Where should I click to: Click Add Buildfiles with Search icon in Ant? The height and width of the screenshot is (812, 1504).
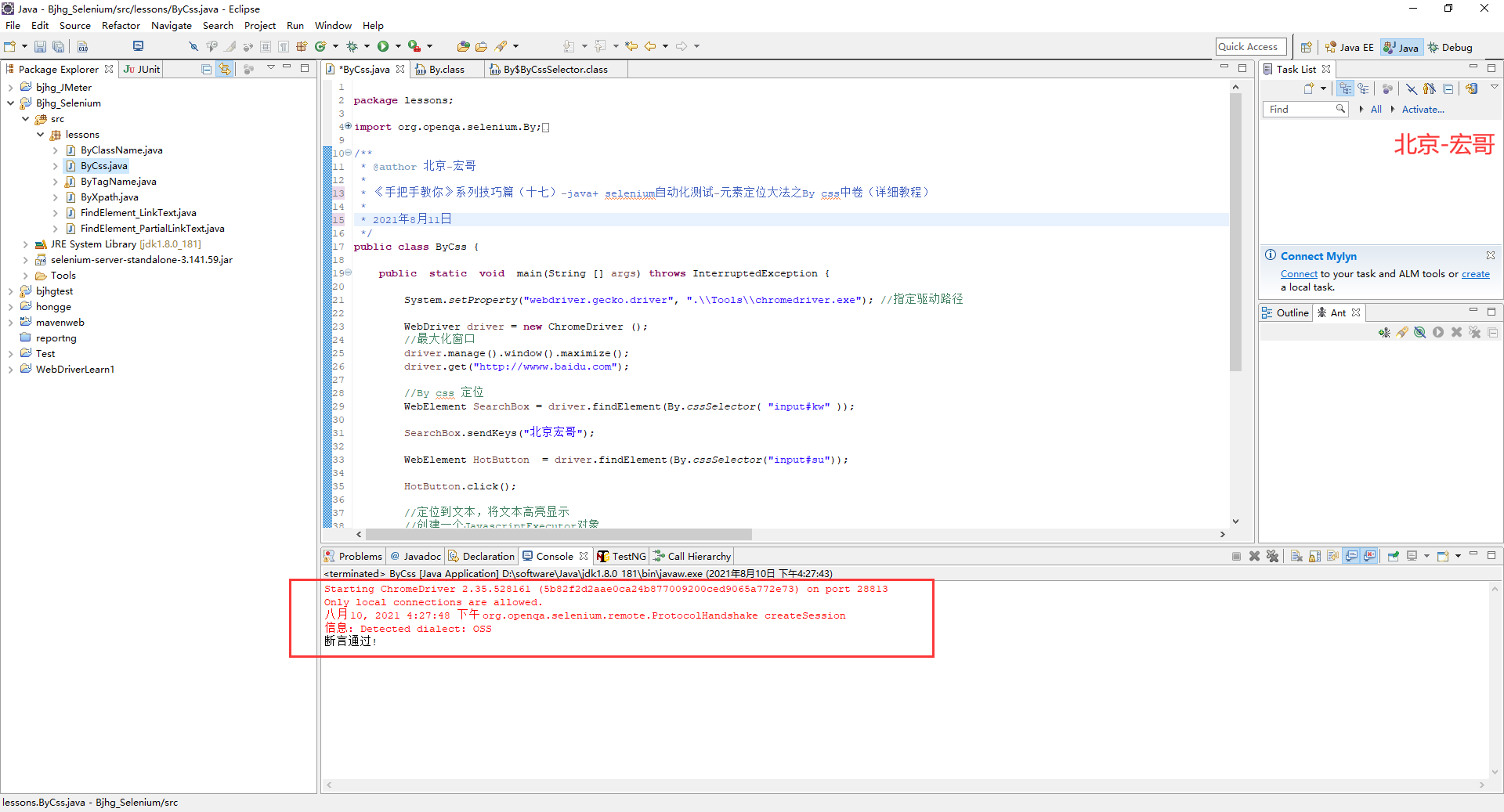(1402, 333)
